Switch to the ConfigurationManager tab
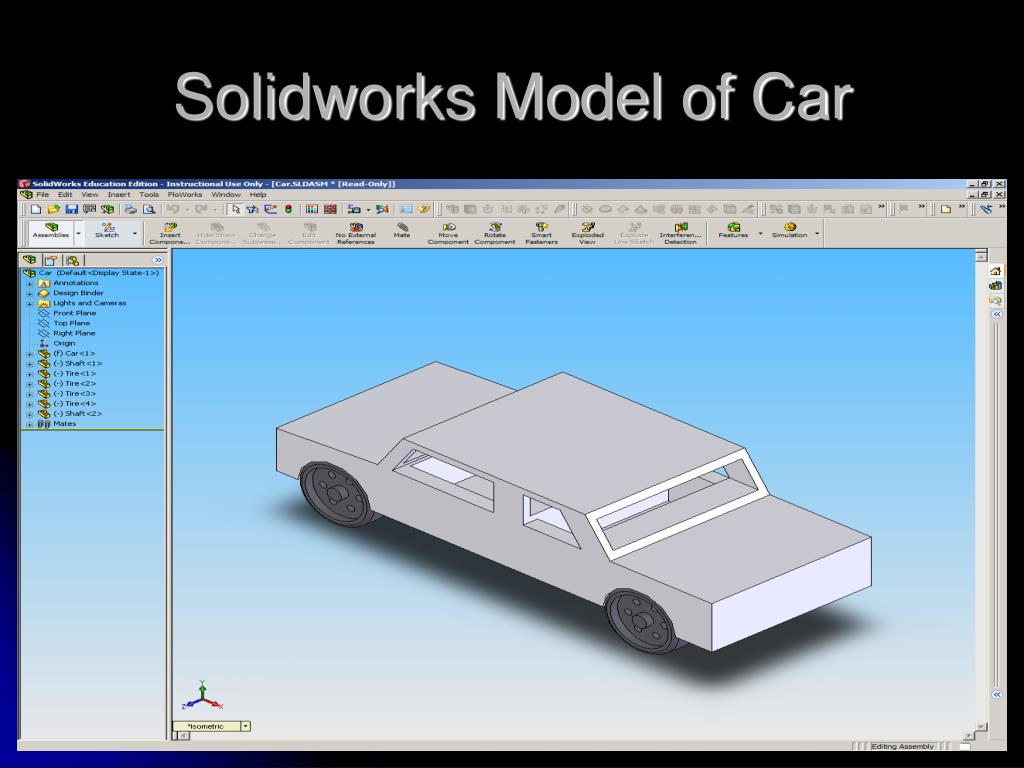The image size is (1024, 768). coord(72,260)
